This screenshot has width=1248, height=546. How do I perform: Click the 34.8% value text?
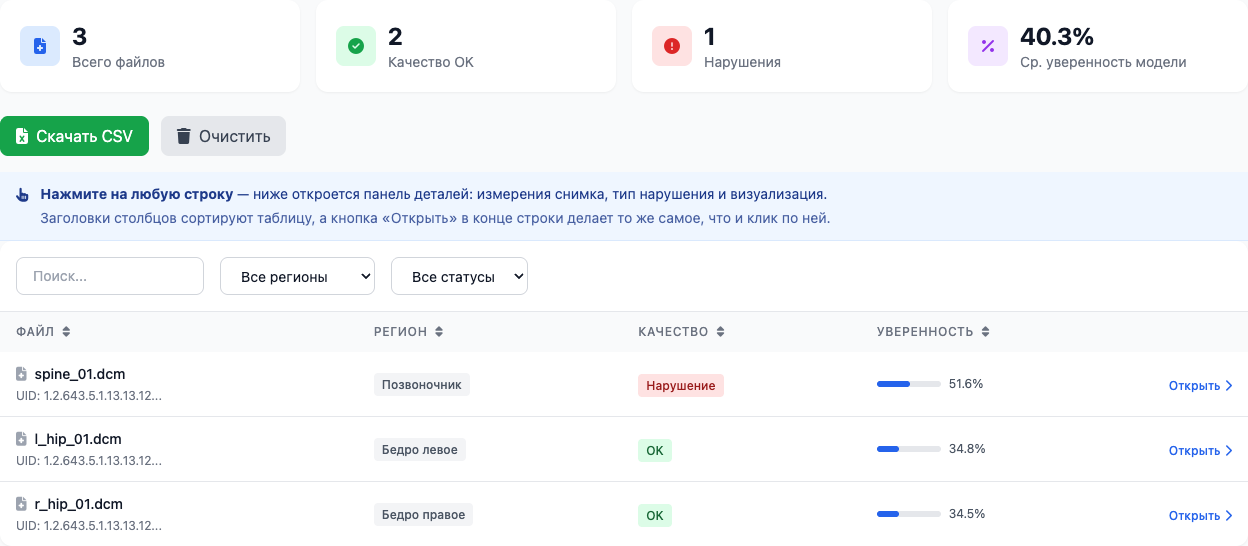click(x=967, y=449)
